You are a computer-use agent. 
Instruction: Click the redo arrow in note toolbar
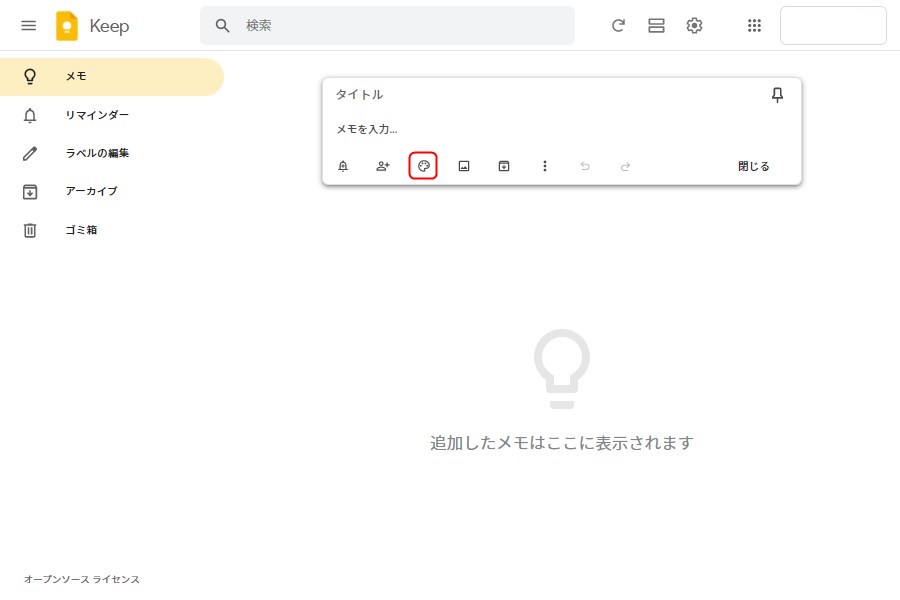(x=625, y=166)
